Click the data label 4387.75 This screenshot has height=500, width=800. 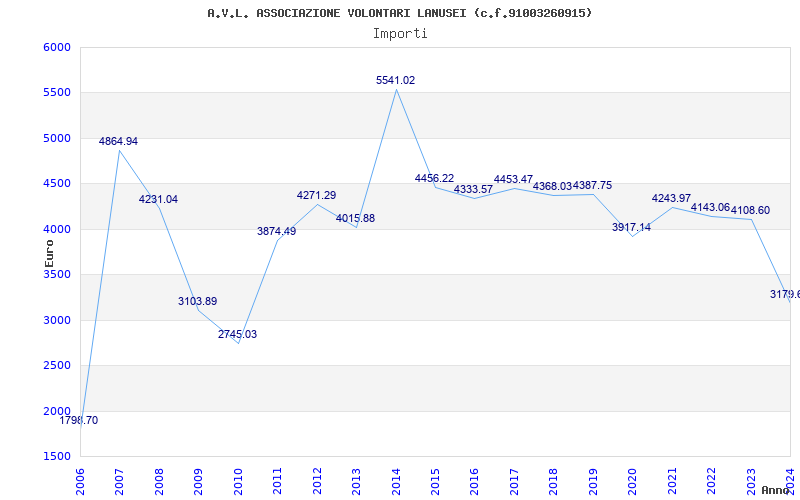[592, 186]
